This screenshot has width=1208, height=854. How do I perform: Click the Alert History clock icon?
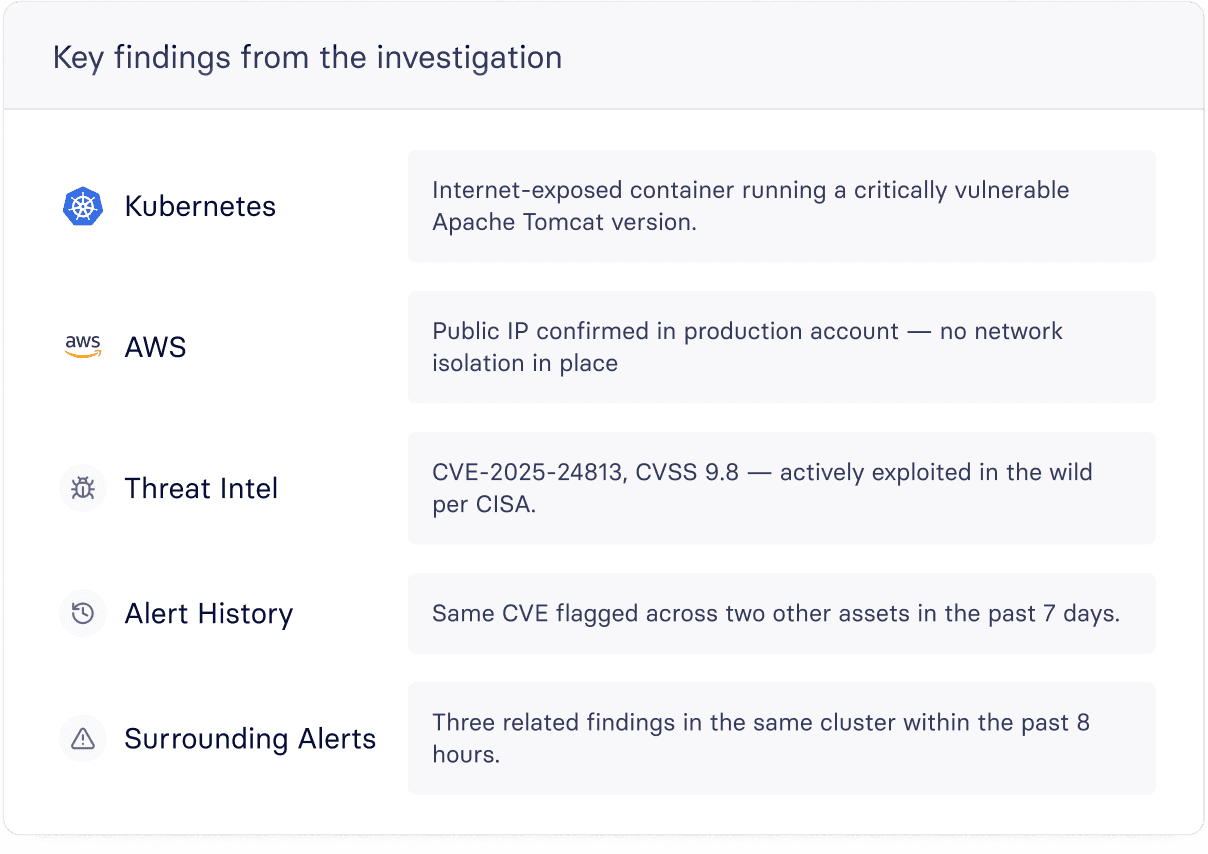click(x=83, y=613)
